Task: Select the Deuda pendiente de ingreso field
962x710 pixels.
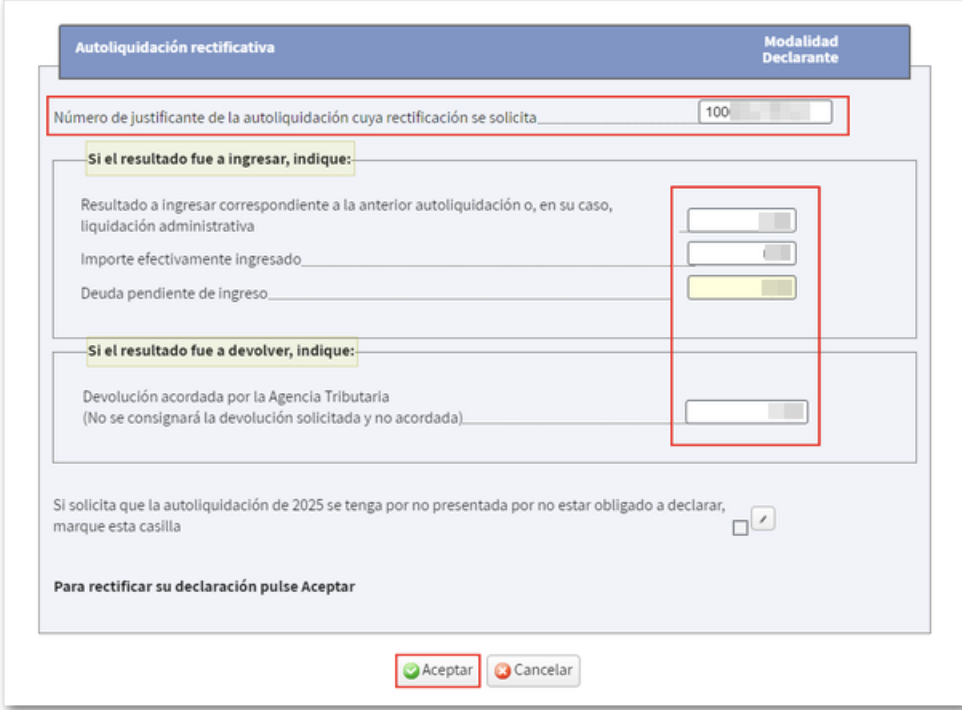Action: tap(741, 287)
